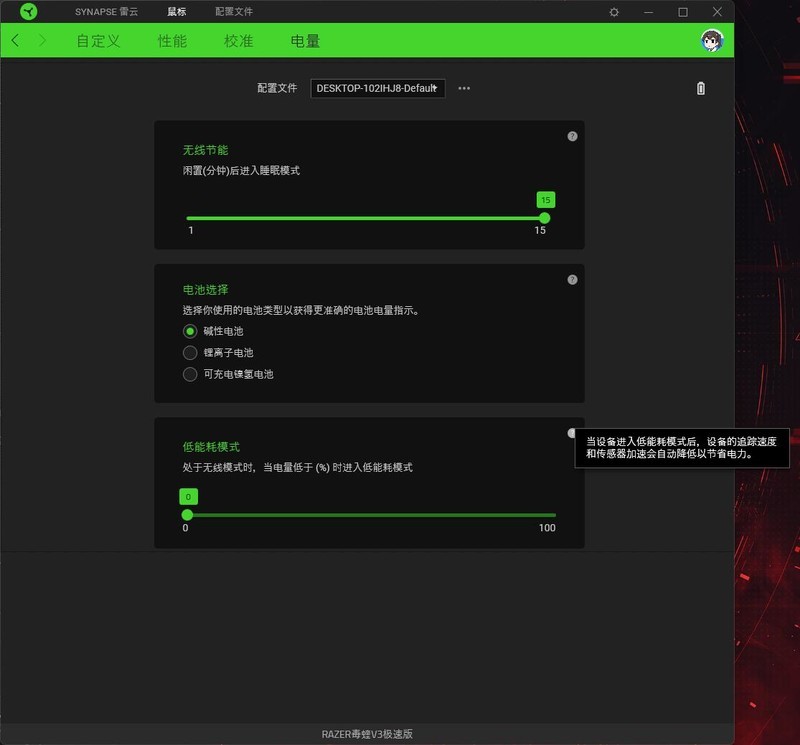This screenshot has height=745, width=800.
Task: Click the Razer Synapse logo icon
Action: coord(28,12)
